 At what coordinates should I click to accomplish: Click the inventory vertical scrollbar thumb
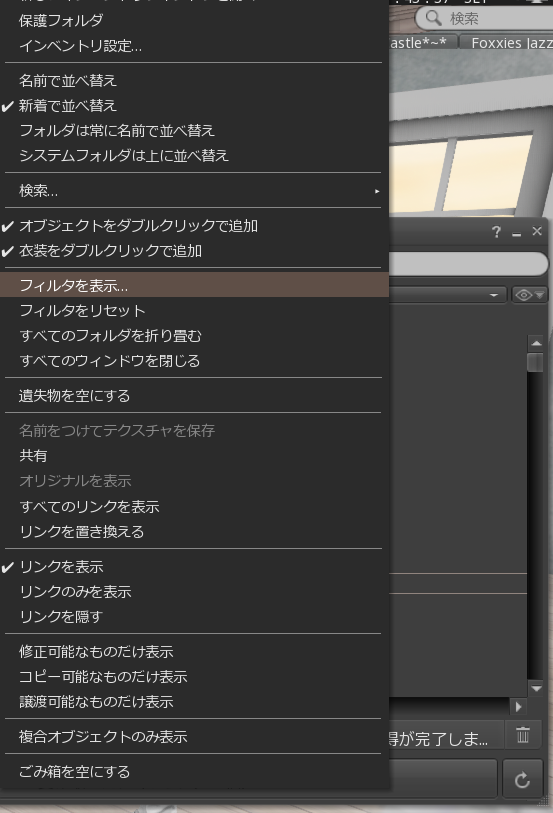tap(535, 362)
